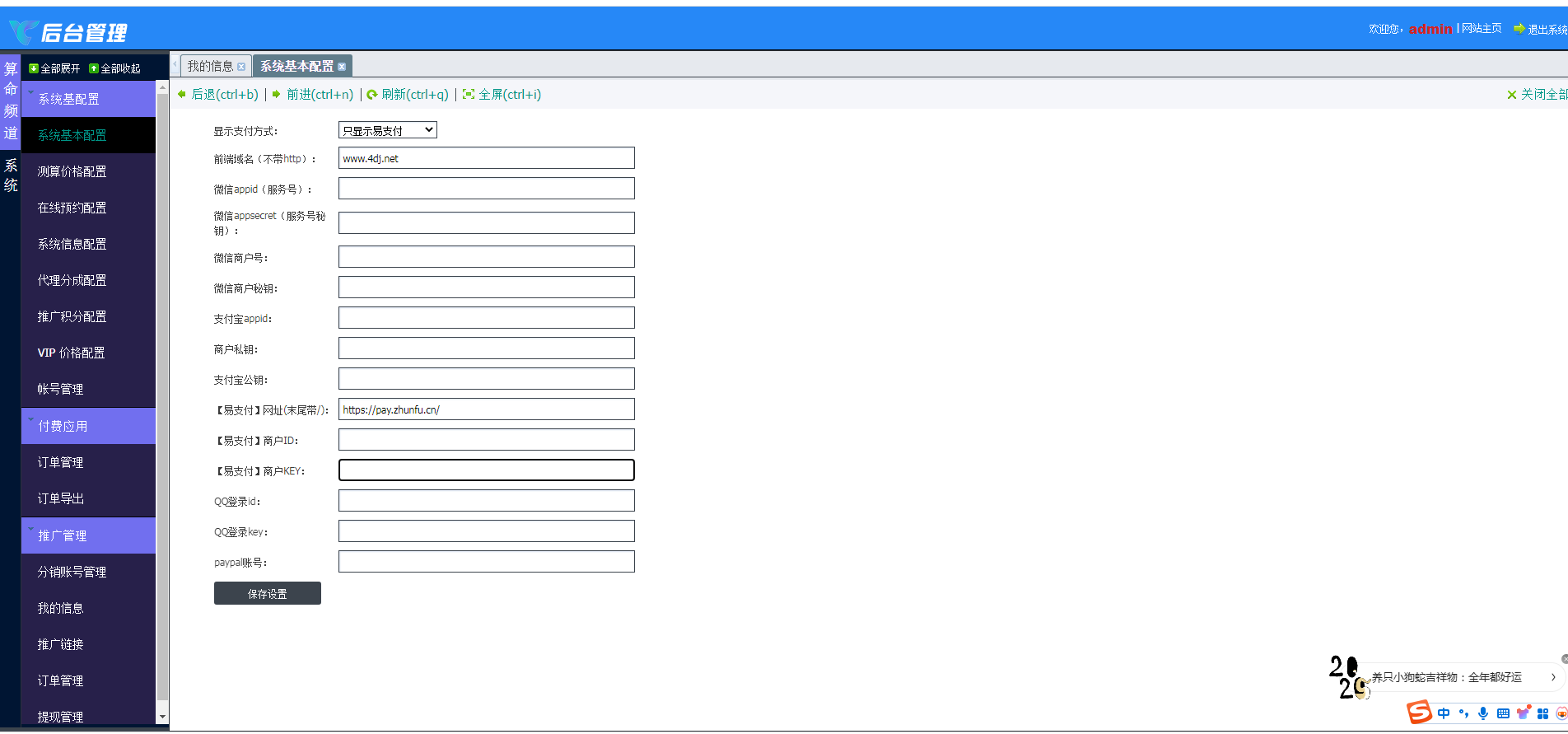The width and height of the screenshot is (1568, 734).
Task: Toggle Sogou 中 Chinese/English input mode
Action: pos(1444,713)
